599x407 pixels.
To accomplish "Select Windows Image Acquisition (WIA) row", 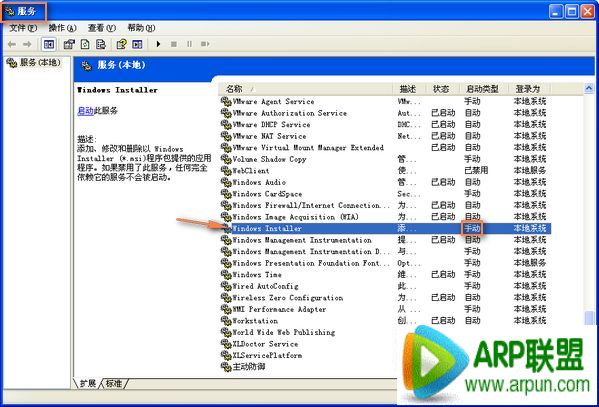I will pyautogui.click(x=386, y=217).
